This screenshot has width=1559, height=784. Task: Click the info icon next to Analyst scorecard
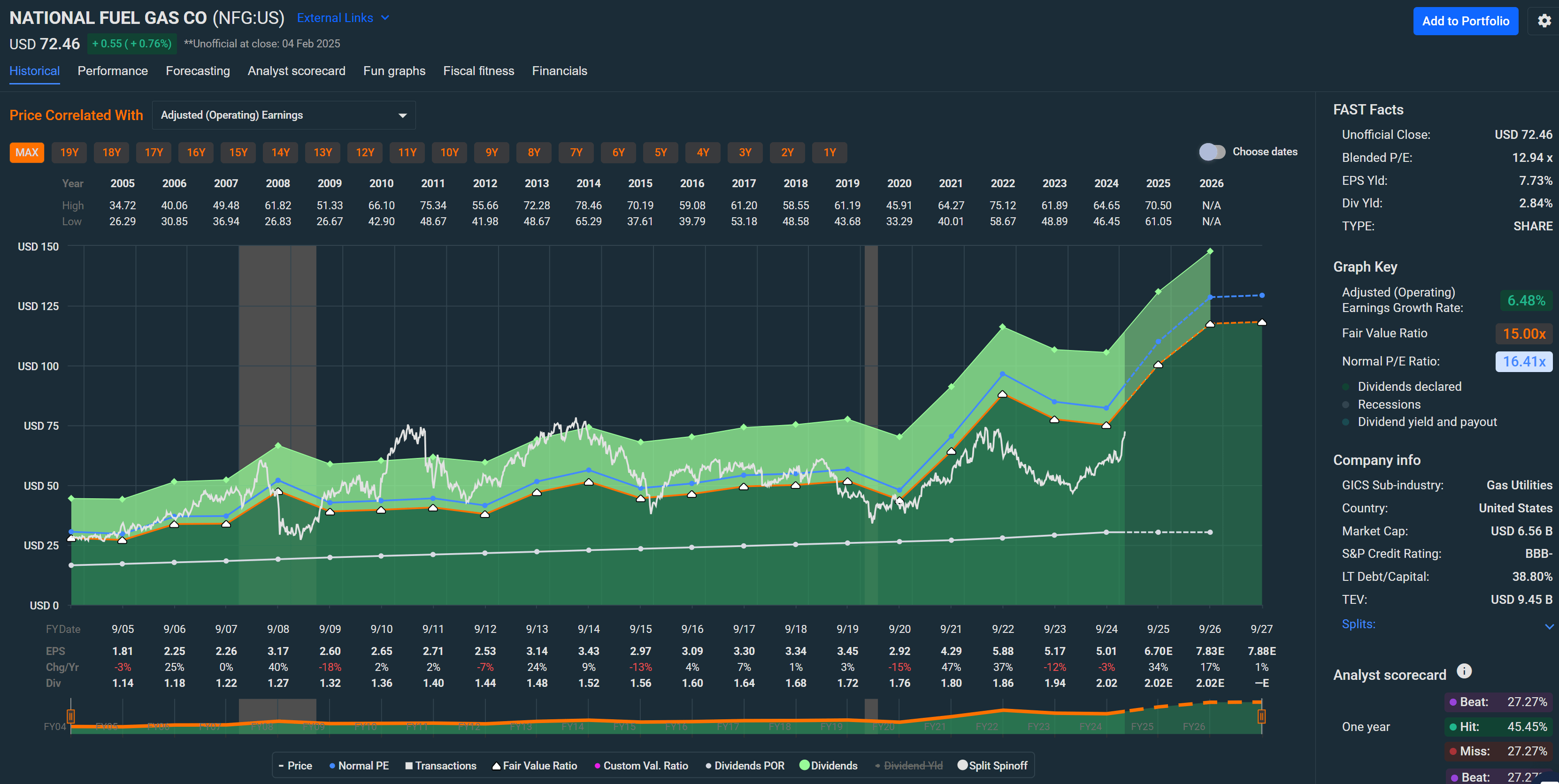point(1463,671)
